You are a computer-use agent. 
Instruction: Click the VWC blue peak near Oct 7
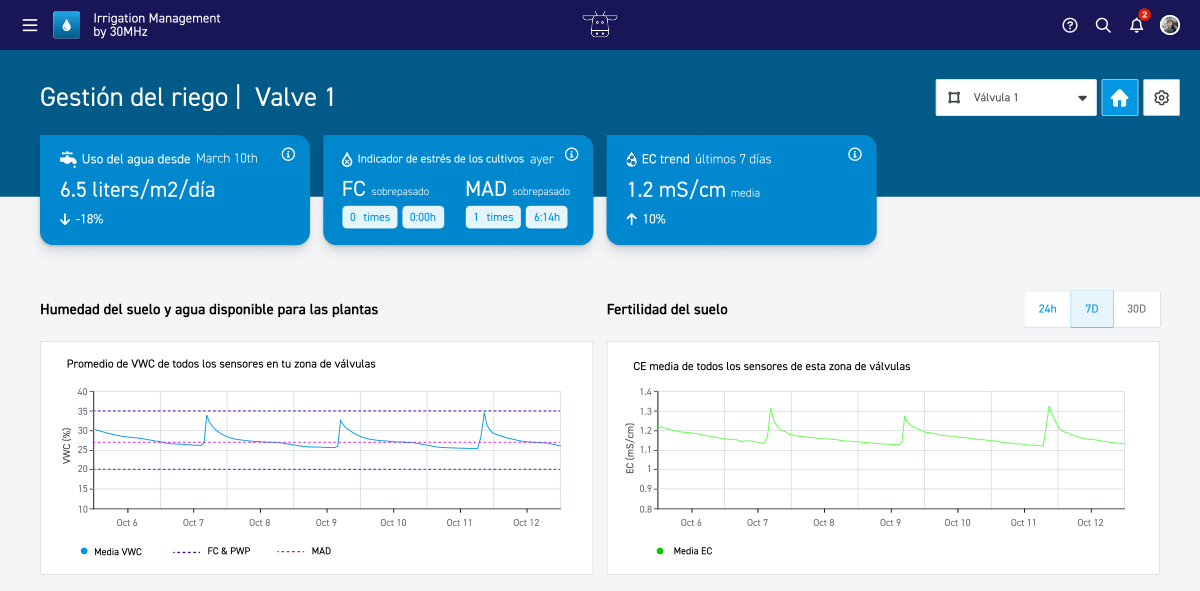[x=207, y=415]
